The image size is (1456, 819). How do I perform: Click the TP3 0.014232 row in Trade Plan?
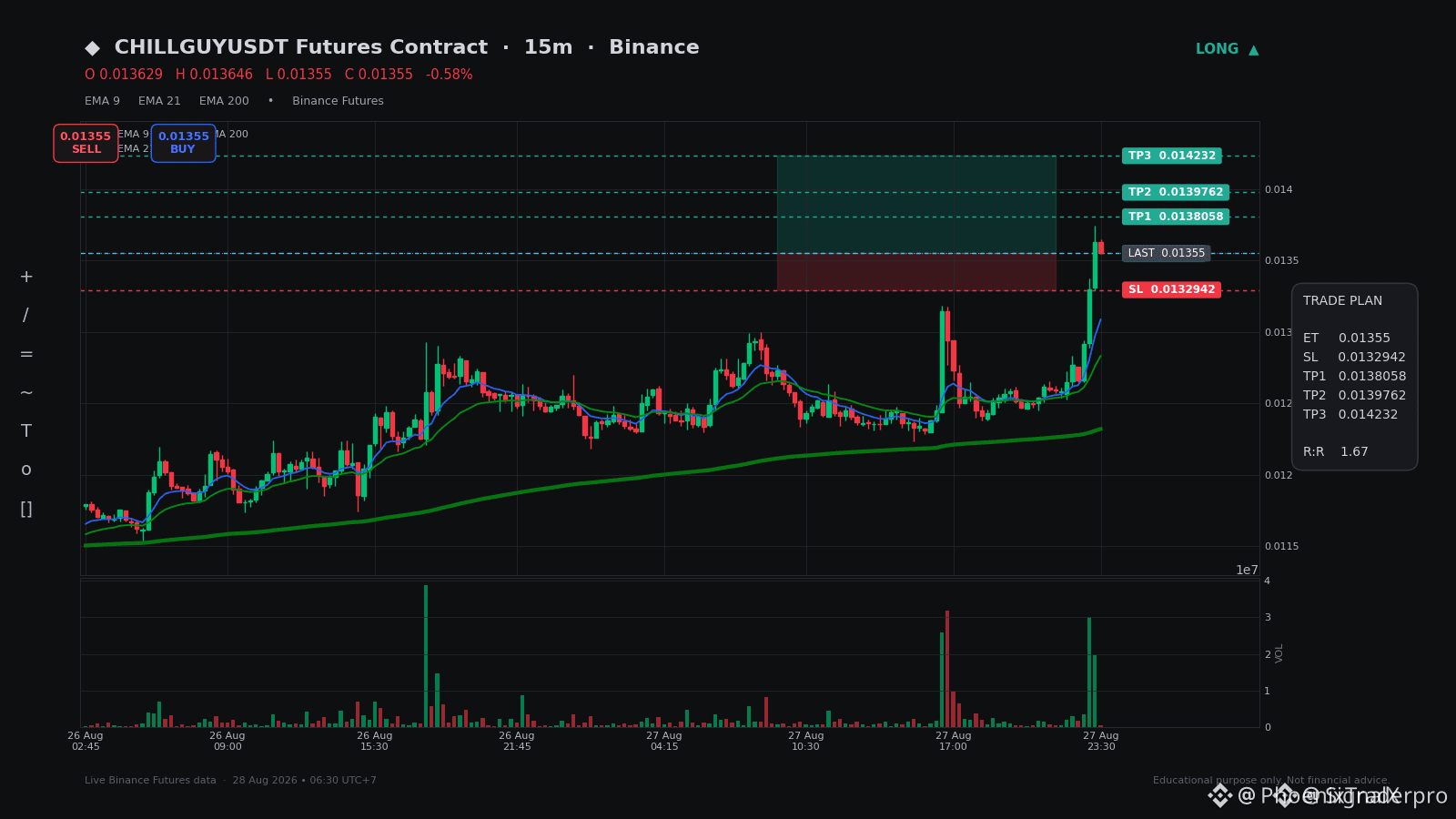point(1350,414)
